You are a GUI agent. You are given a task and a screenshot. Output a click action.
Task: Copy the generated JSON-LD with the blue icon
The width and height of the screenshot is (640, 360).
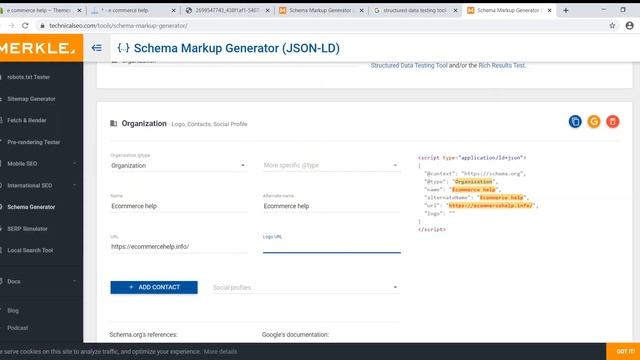tap(575, 122)
